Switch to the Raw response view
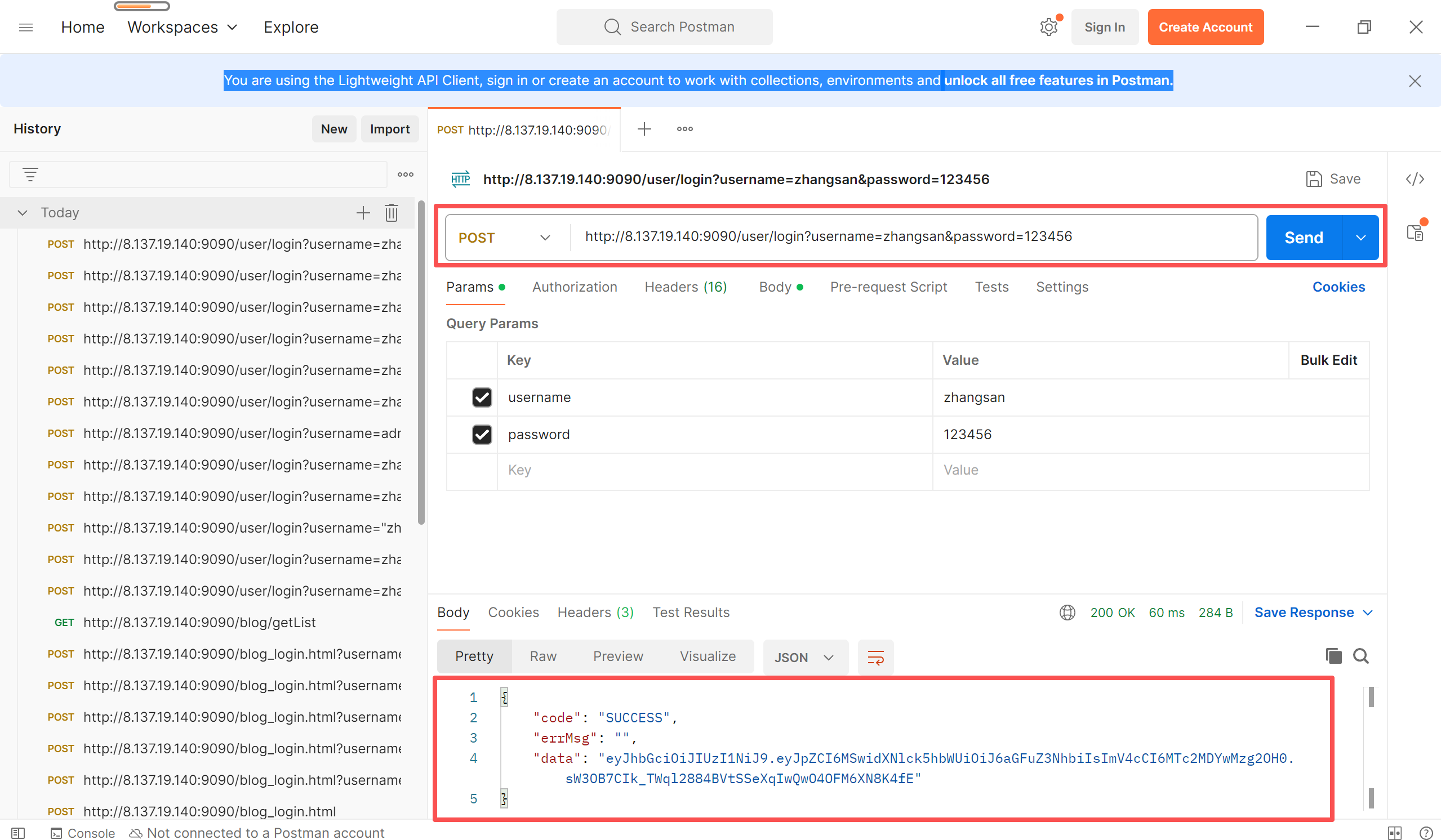1441x840 pixels. click(x=542, y=656)
